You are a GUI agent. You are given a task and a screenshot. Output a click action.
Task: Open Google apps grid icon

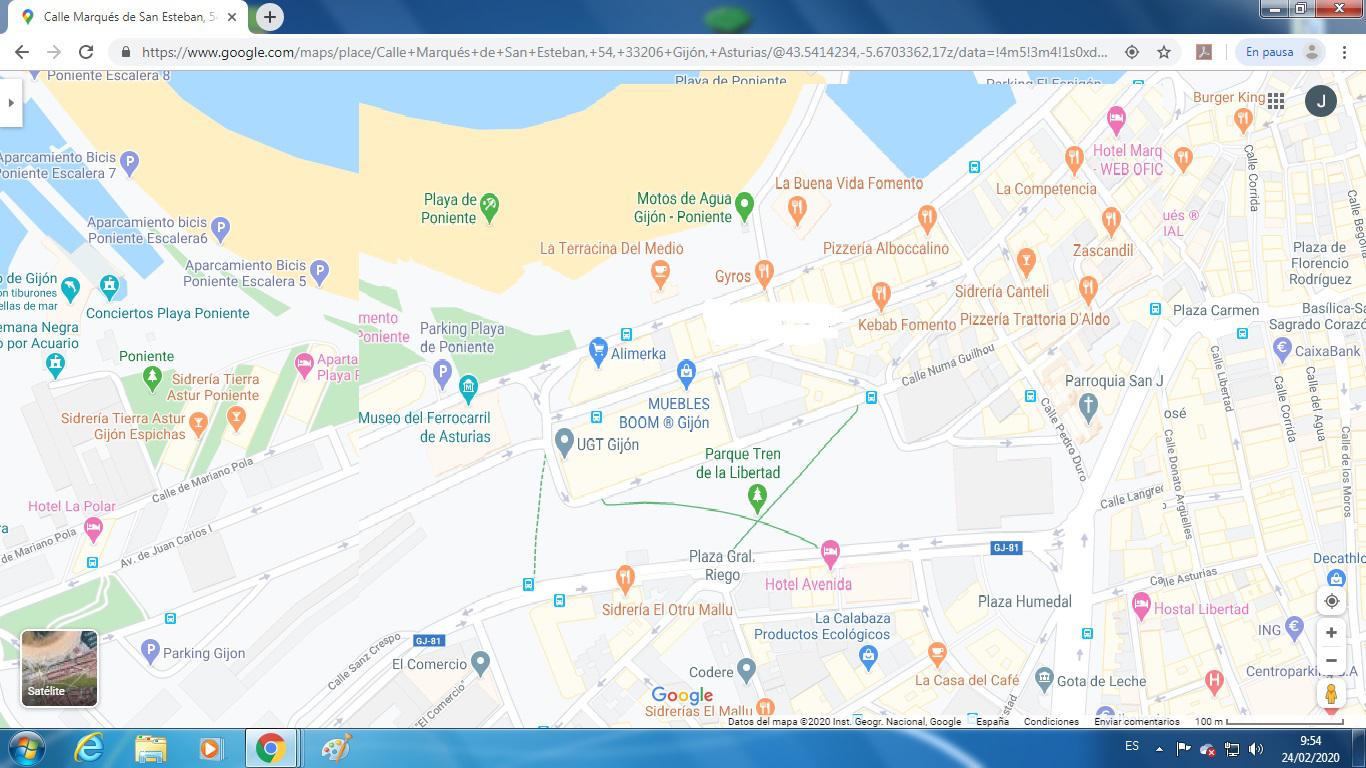click(1276, 100)
